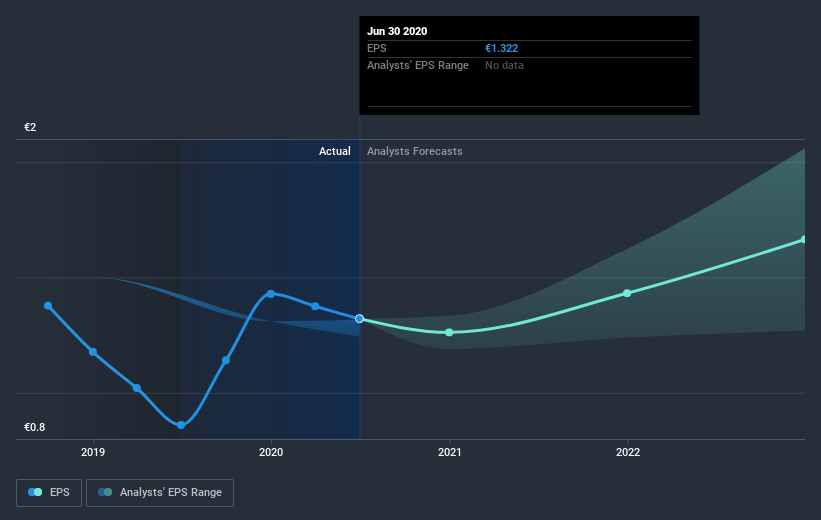This screenshot has width=821, height=520.
Task: Select the highlighted Jun 30 2020 data point
Action: pos(359,318)
